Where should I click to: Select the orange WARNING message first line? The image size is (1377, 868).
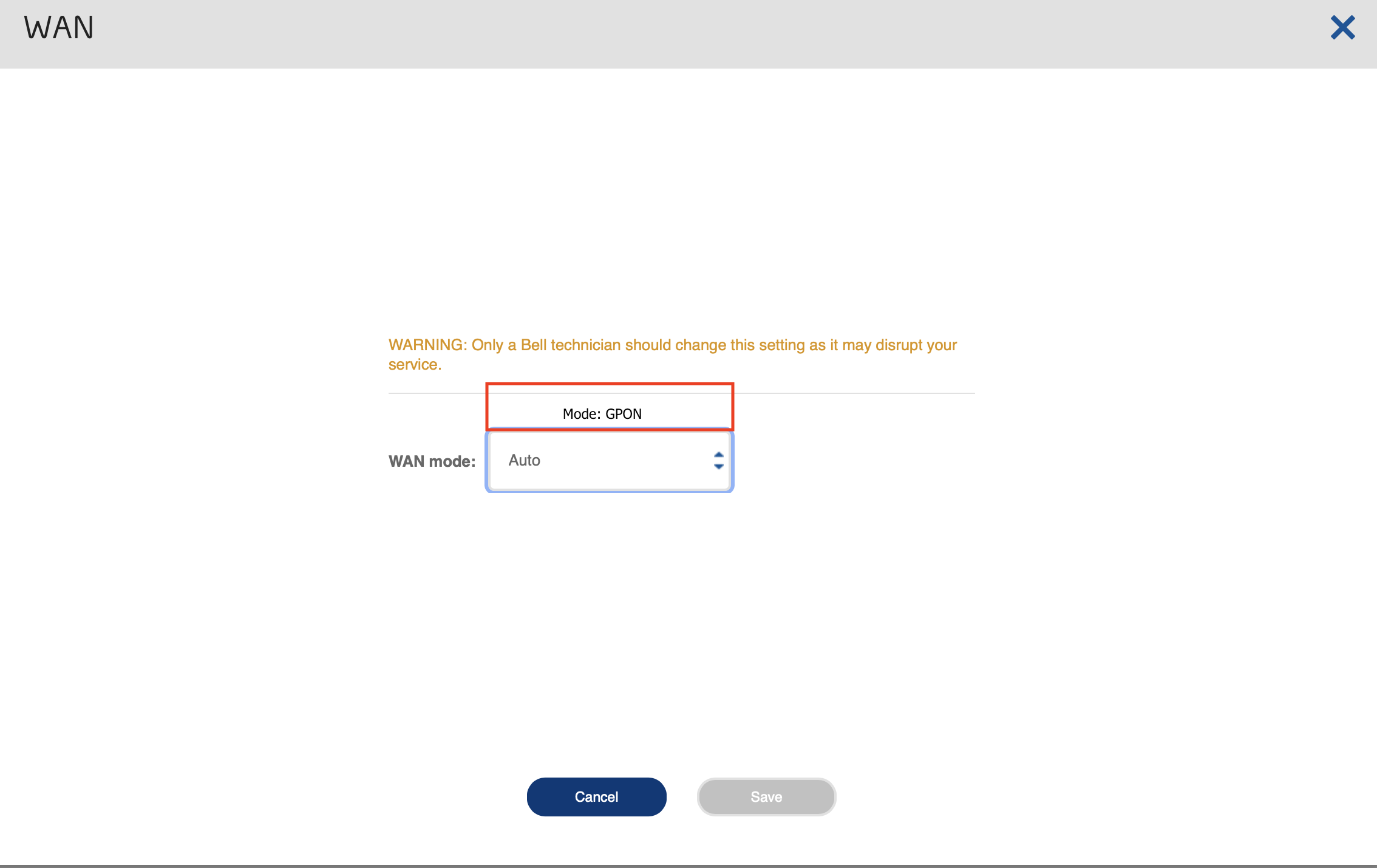pos(672,345)
